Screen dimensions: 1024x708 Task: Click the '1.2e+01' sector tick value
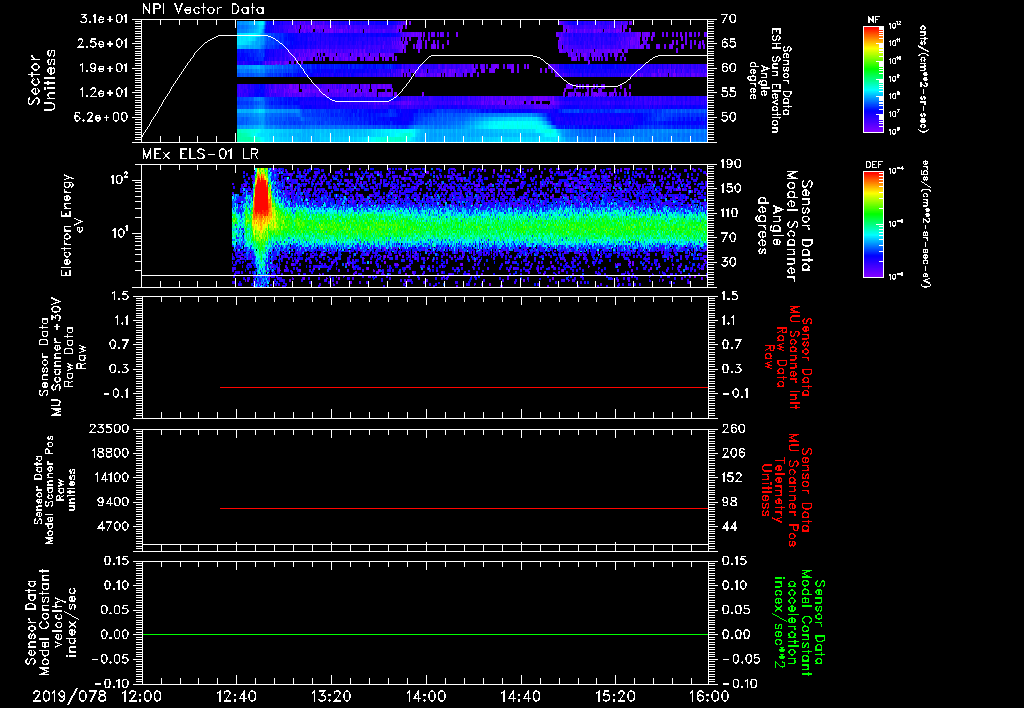104,93
